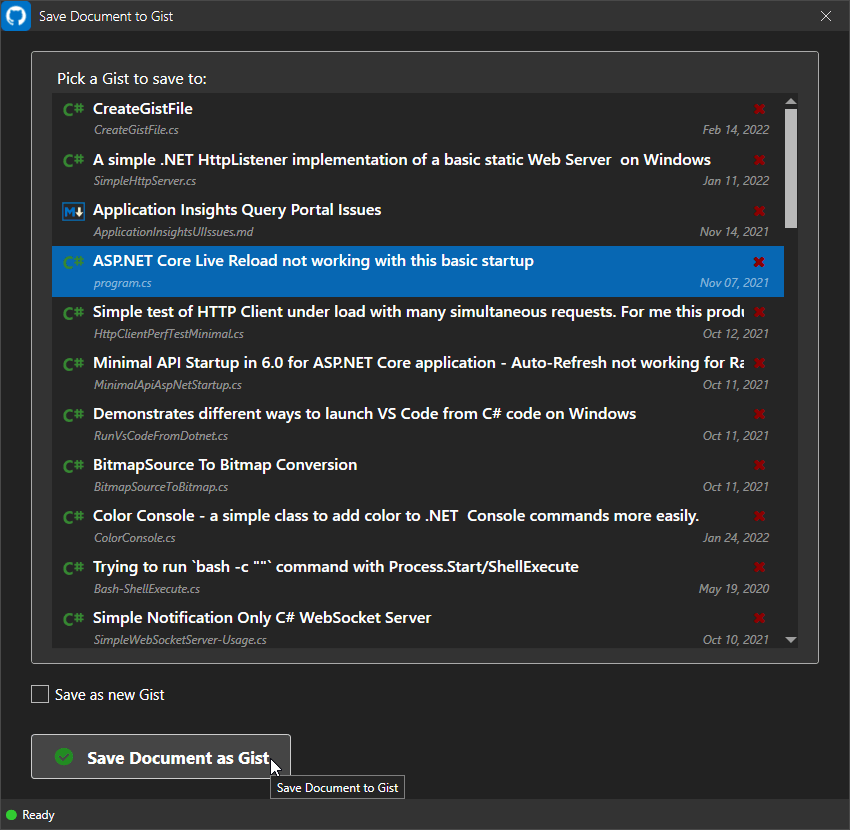850x830 pixels.
Task: Click scrollbar up arrow in gist list
Action: pos(791,101)
